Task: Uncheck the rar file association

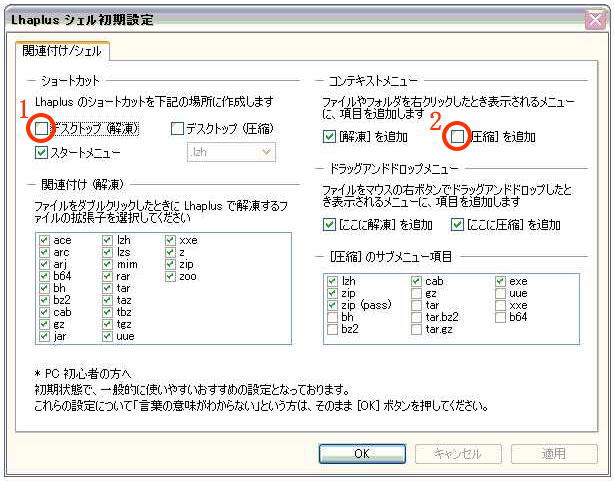Action: [x=107, y=276]
